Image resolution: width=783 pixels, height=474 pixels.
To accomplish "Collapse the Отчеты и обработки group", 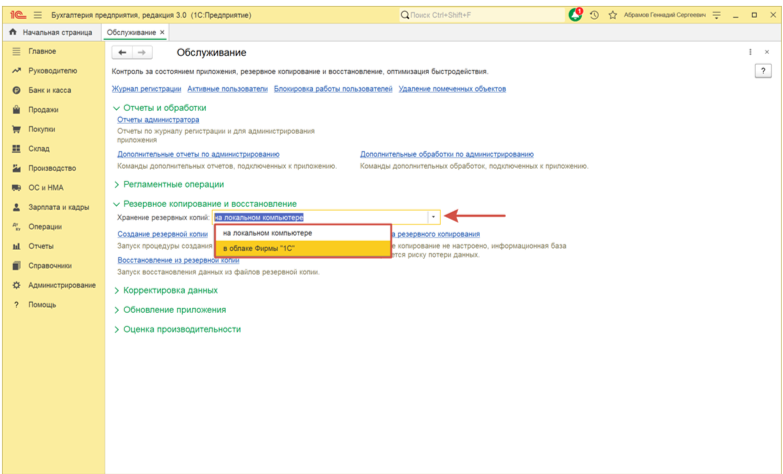I will click(x=160, y=107).
